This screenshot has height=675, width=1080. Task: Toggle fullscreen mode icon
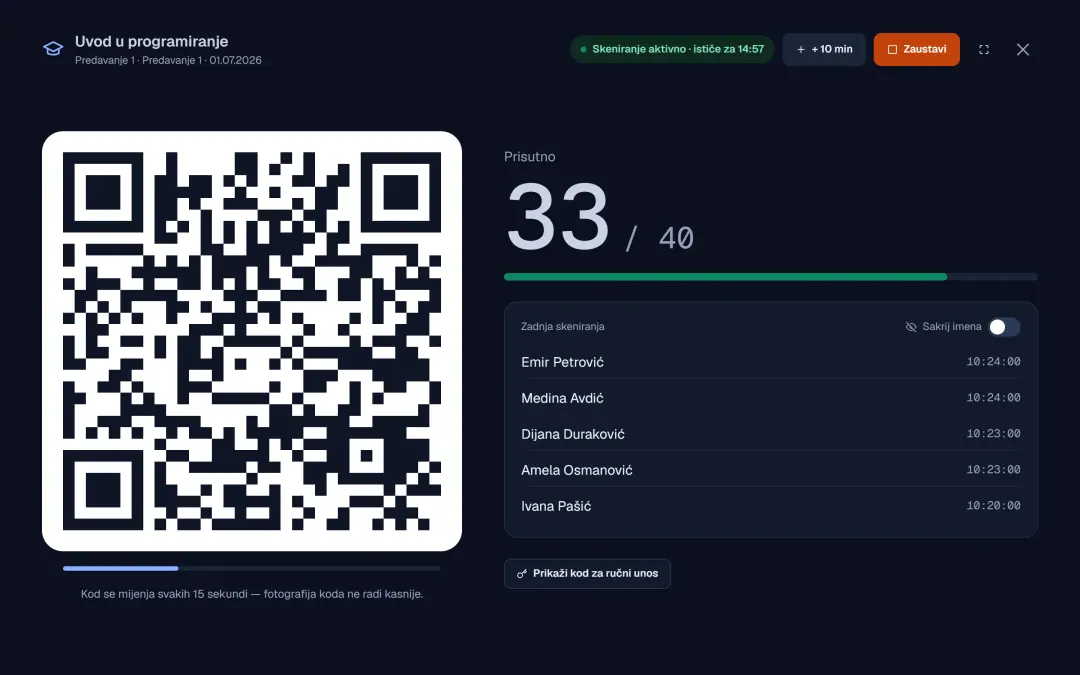point(984,50)
